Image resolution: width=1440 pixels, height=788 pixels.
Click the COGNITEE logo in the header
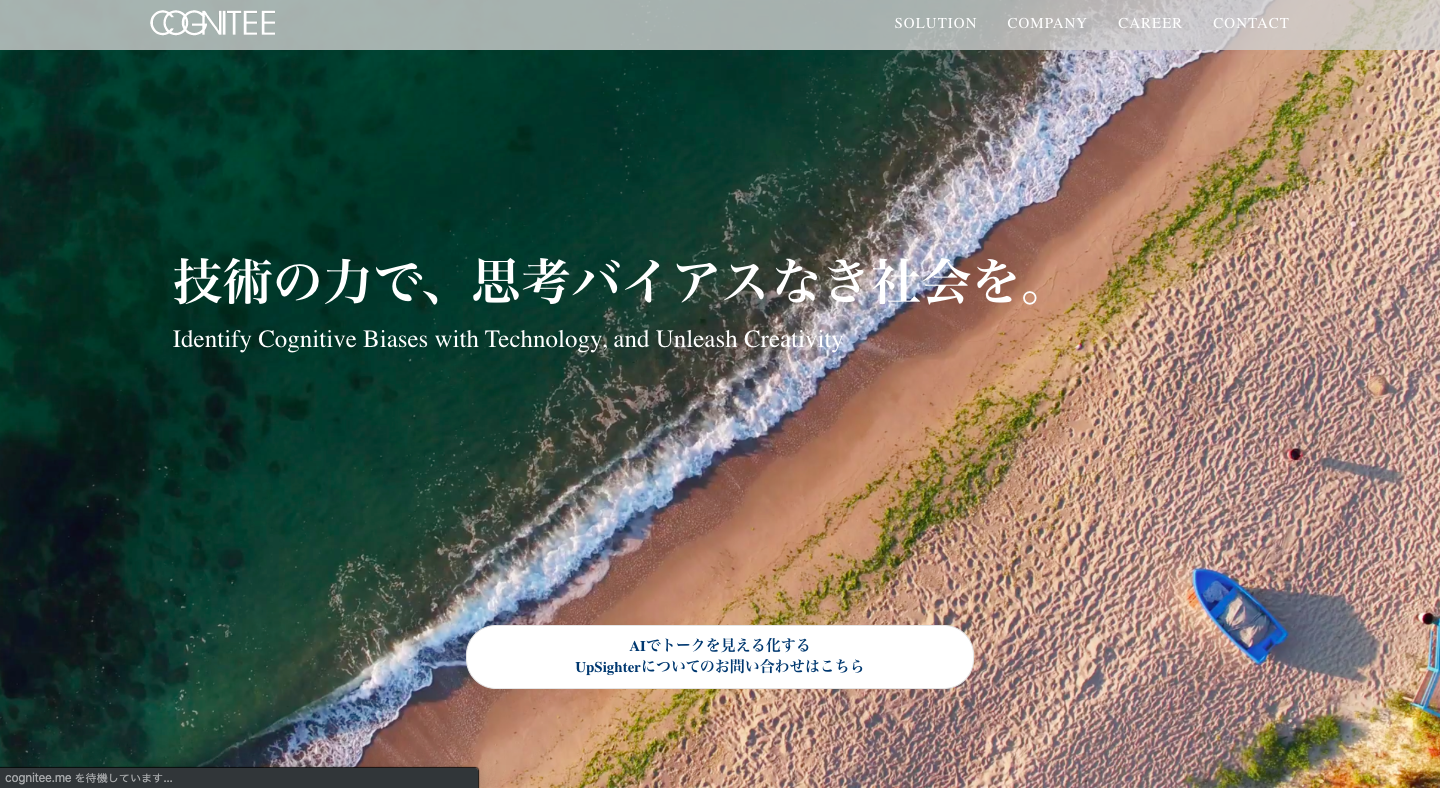click(212, 23)
